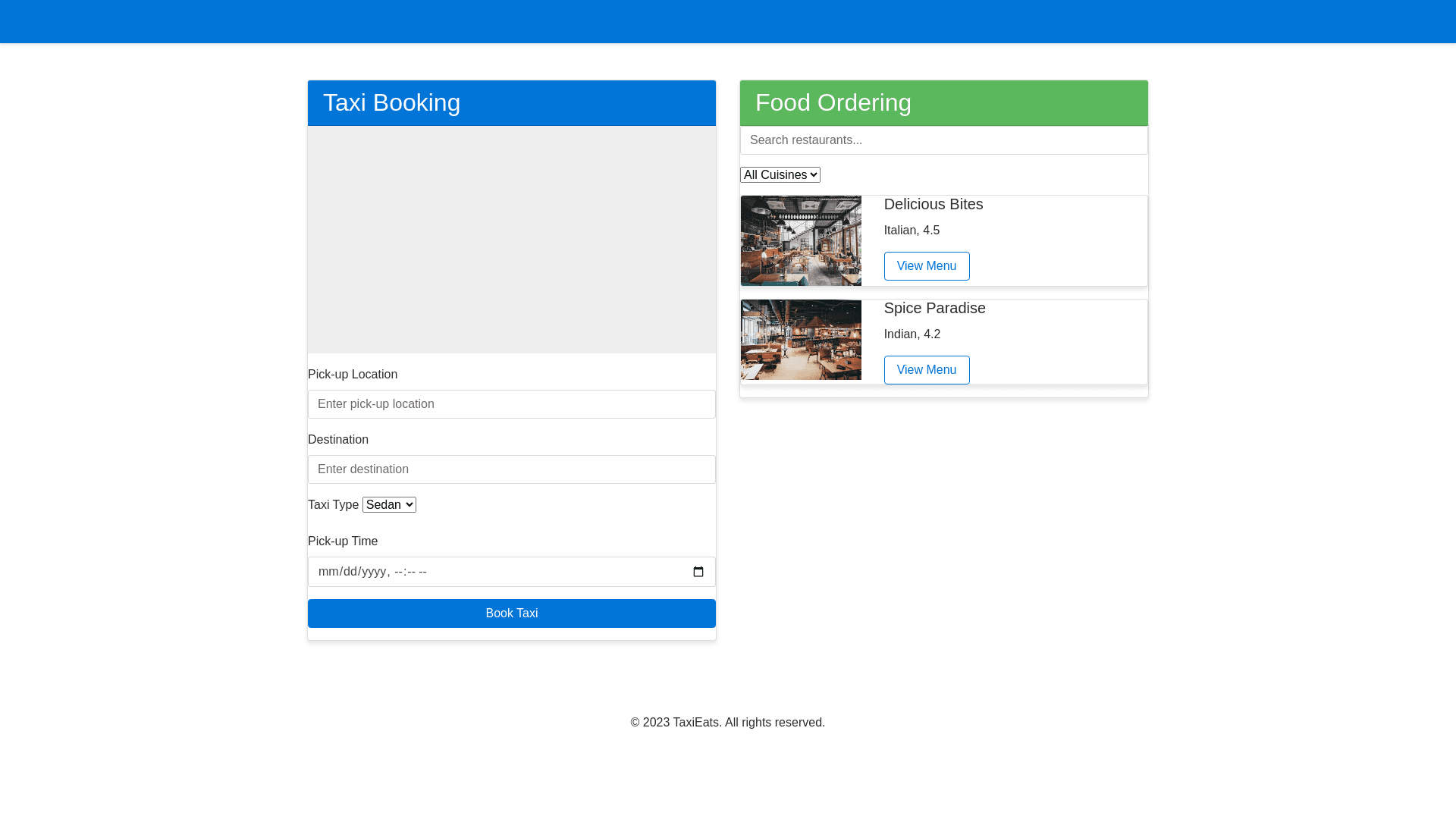The image size is (1456, 819).
Task: Click the Delicious Bites restaurant name
Action: point(933,204)
